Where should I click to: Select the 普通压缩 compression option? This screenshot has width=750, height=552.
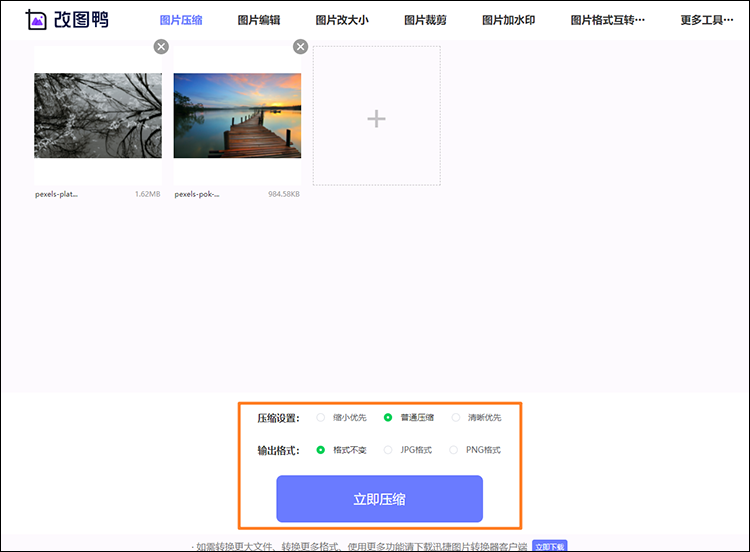[x=388, y=417]
